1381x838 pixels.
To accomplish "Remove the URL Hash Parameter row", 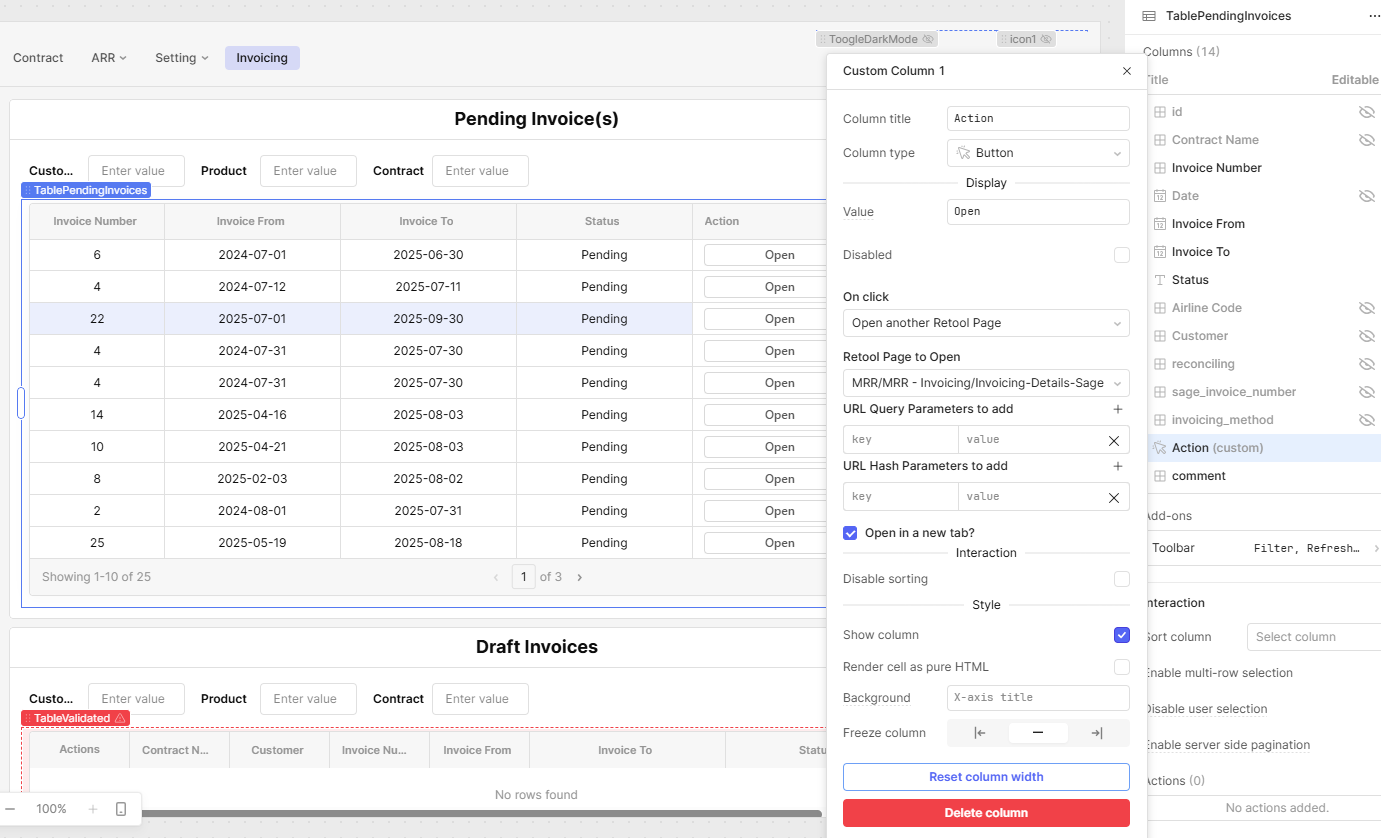I will 1113,497.
